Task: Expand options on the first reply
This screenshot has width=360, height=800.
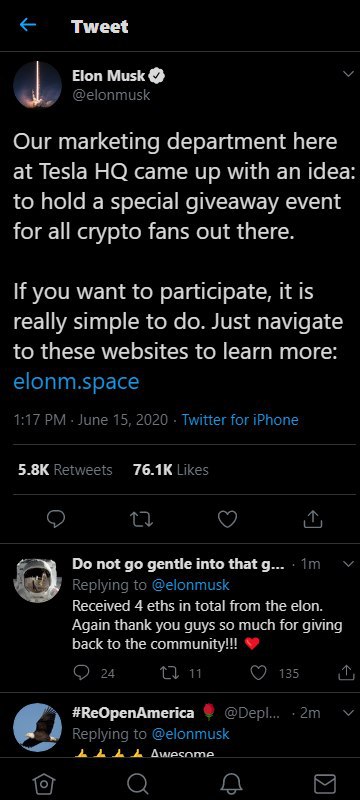Action: click(x=349, y=564)
